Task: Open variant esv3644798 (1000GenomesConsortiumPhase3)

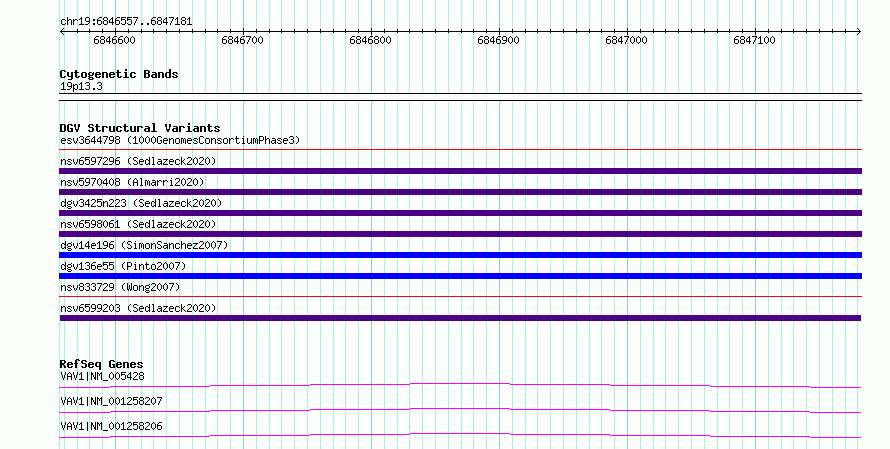Action: point(180,140)
